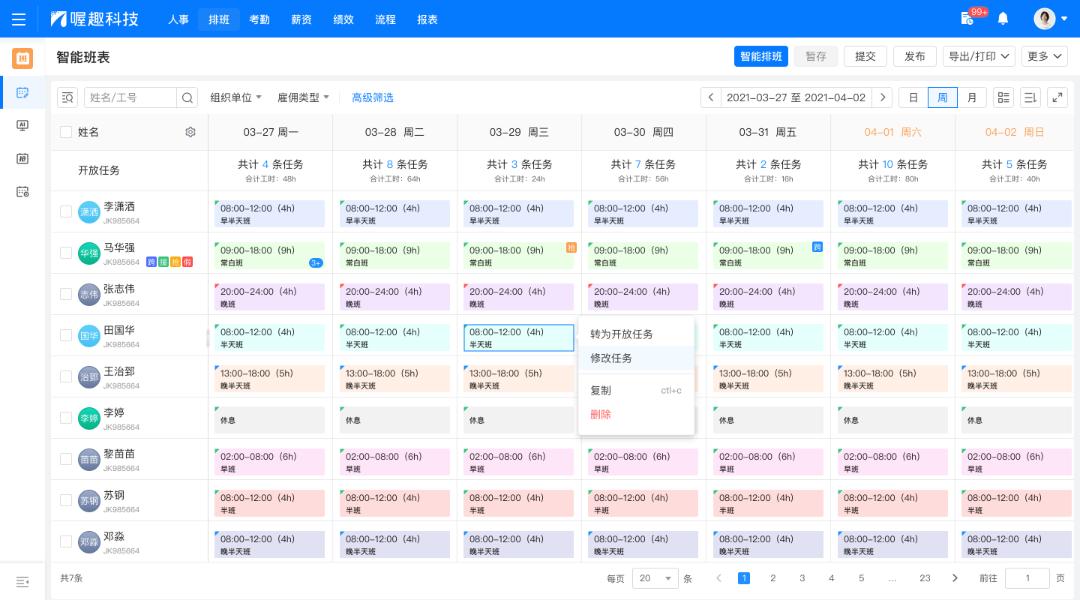
Task: Expand the 组织单位 filter dropdown
Action: 236,98
